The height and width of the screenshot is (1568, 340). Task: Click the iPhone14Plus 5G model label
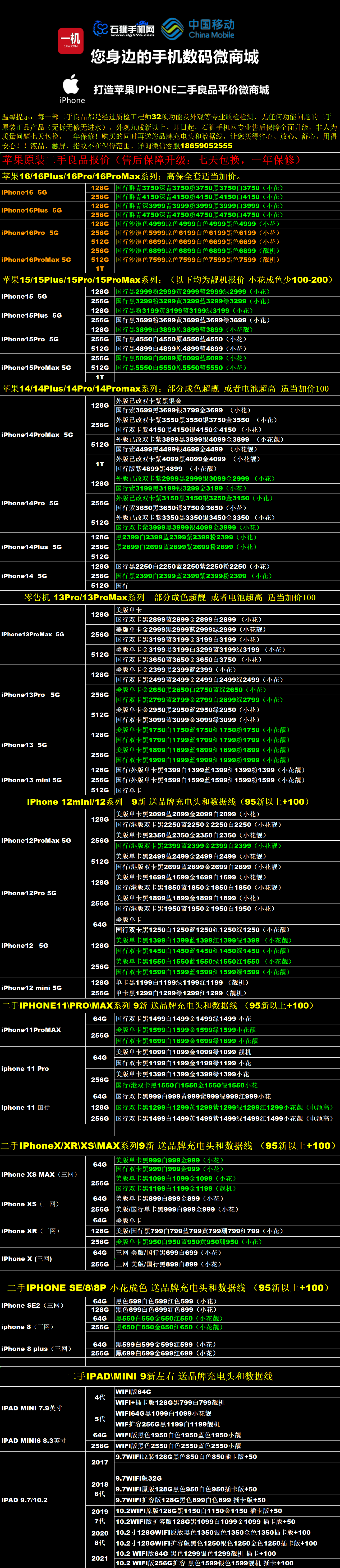coord(32,547)
